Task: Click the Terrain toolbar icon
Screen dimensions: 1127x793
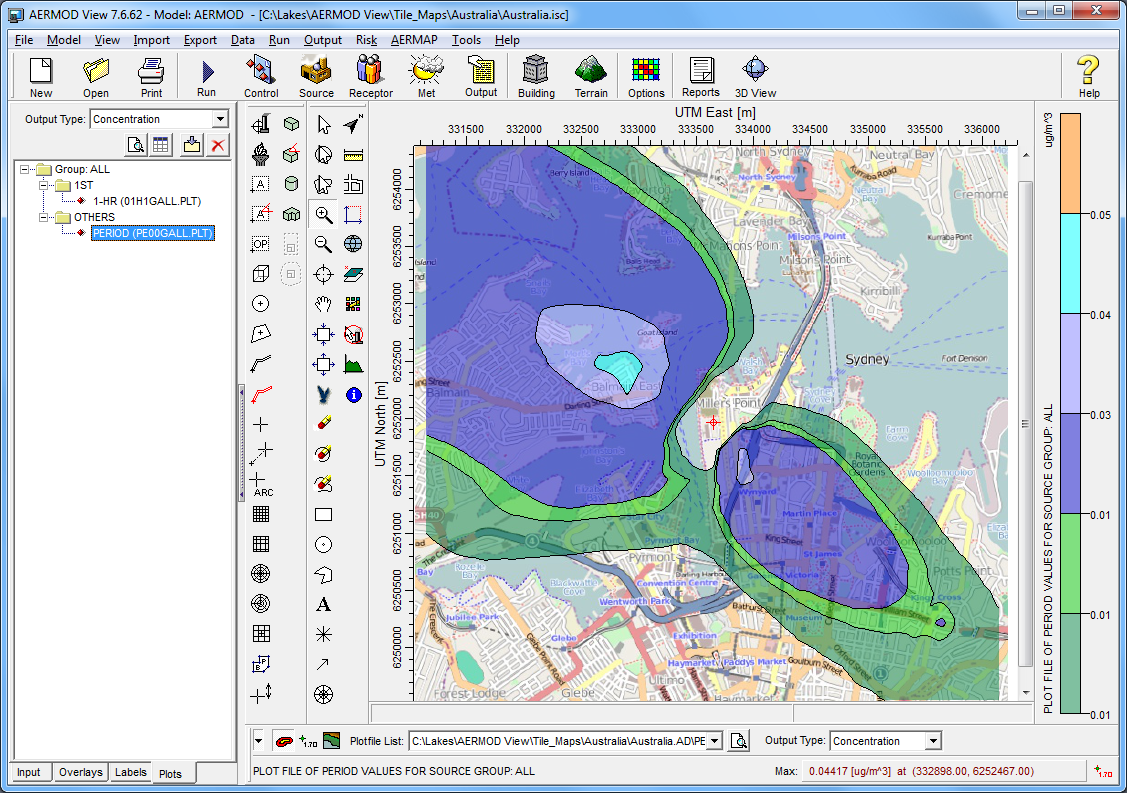Action: 590,75
